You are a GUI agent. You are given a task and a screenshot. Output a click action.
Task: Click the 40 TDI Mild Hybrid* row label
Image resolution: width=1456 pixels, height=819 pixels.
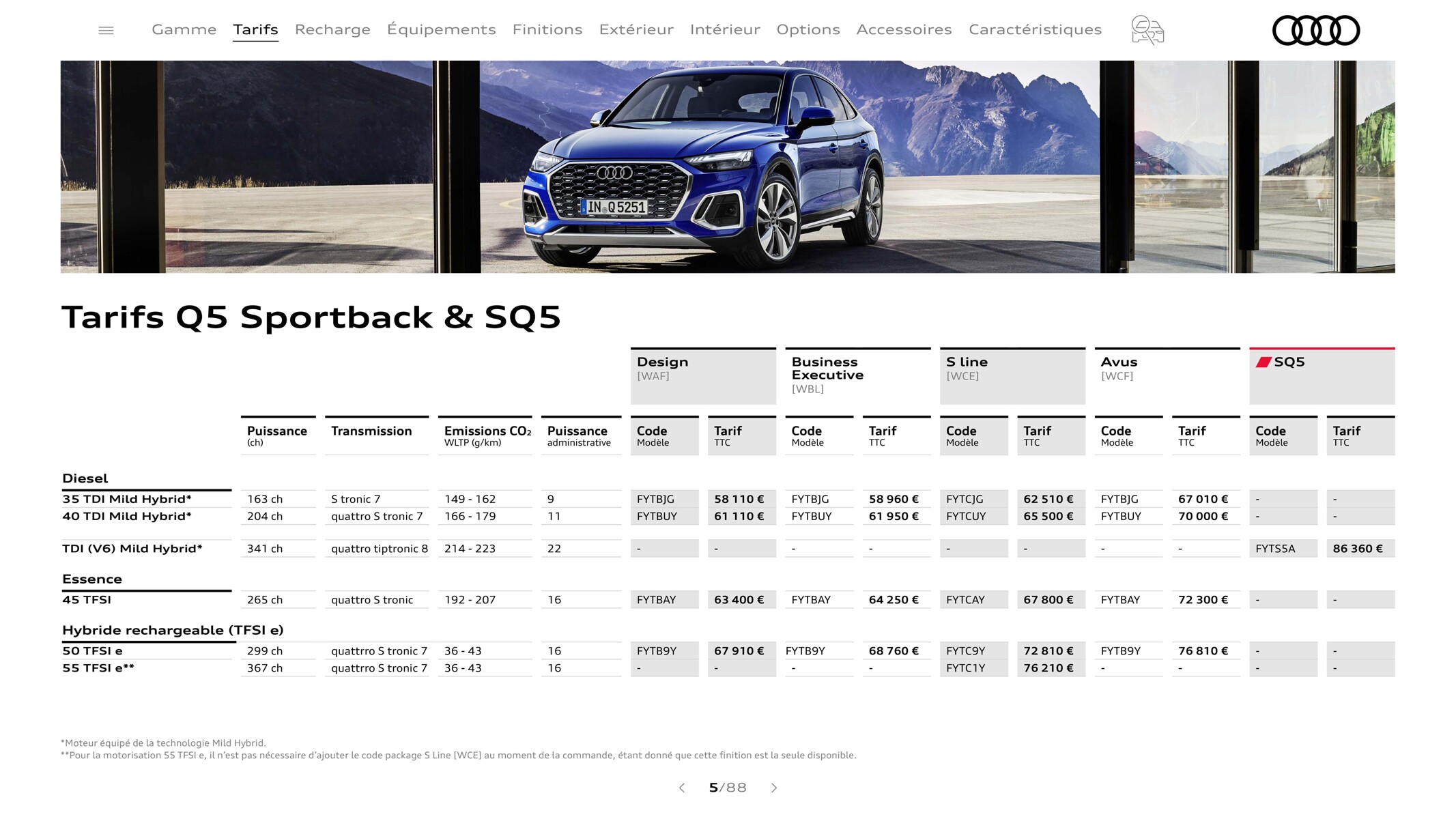pos(127,516)
